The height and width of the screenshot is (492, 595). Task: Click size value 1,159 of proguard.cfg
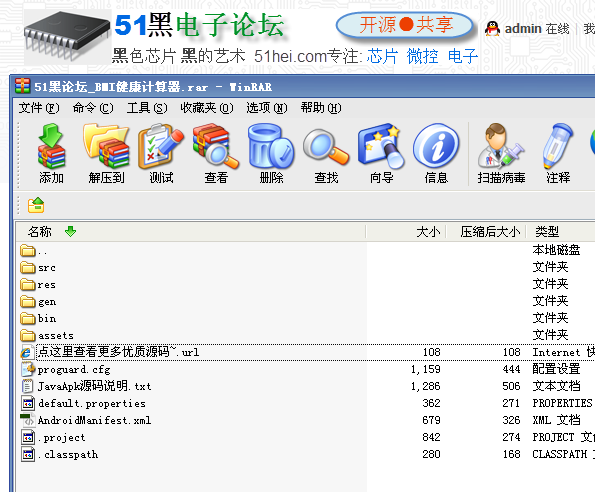[426, 369]
